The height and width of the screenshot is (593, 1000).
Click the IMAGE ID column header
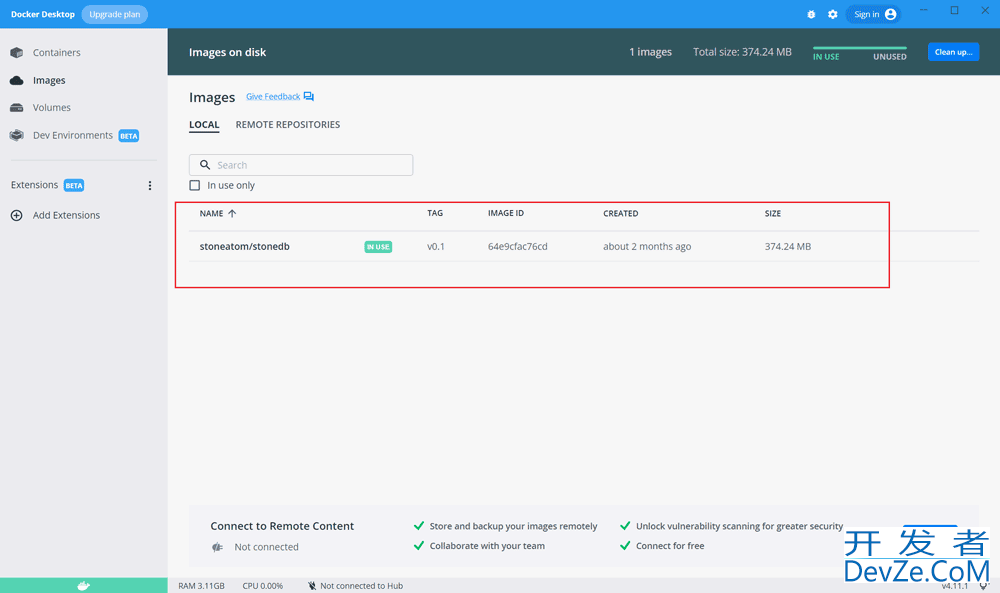[506, 214]
